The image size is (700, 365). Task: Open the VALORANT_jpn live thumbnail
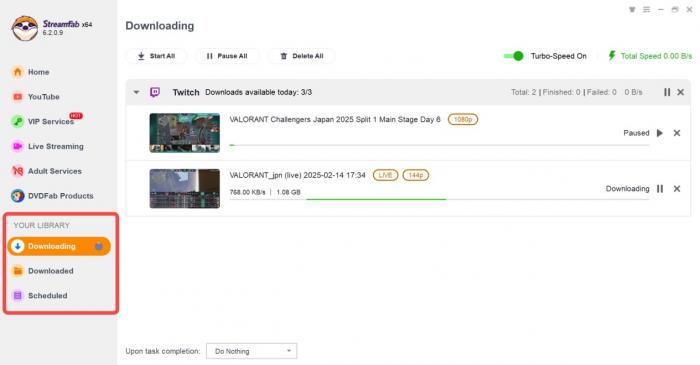[x=185, y=188]
